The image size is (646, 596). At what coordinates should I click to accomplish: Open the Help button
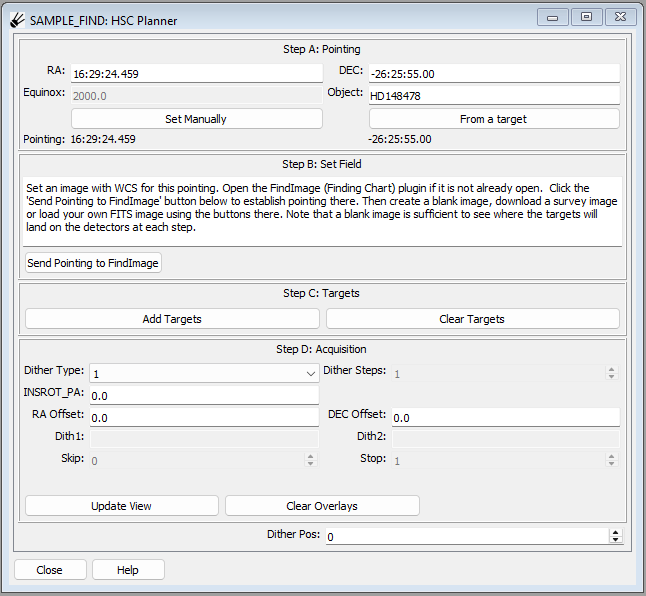point(128,570)
